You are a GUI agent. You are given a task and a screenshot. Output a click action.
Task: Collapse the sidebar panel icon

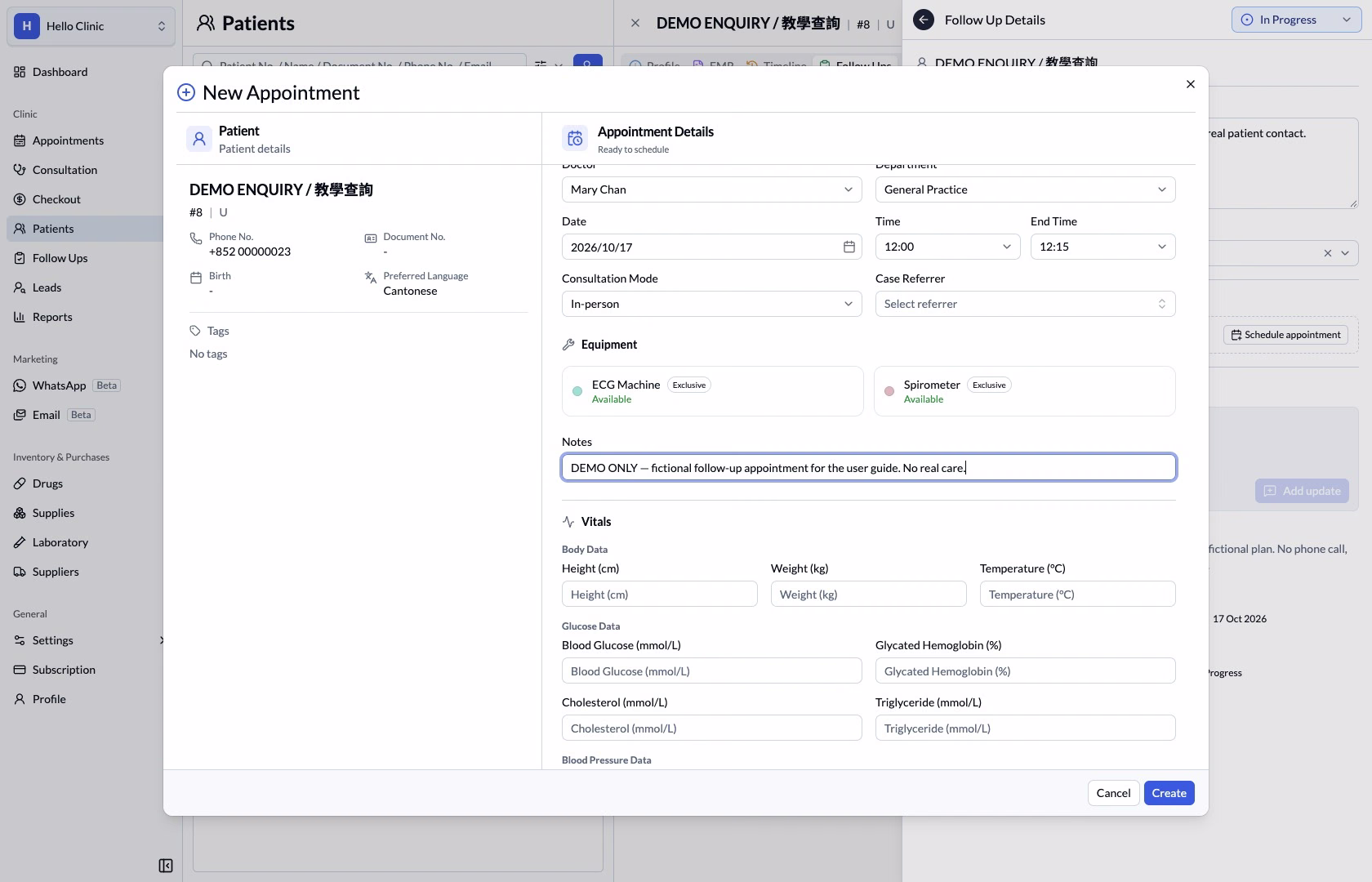pos(166,866)
